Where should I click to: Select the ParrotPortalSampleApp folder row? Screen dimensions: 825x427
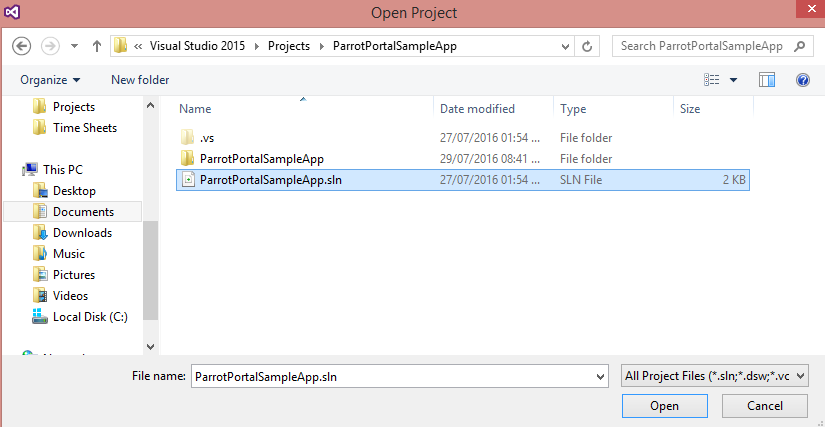click(x=463, y=159)
